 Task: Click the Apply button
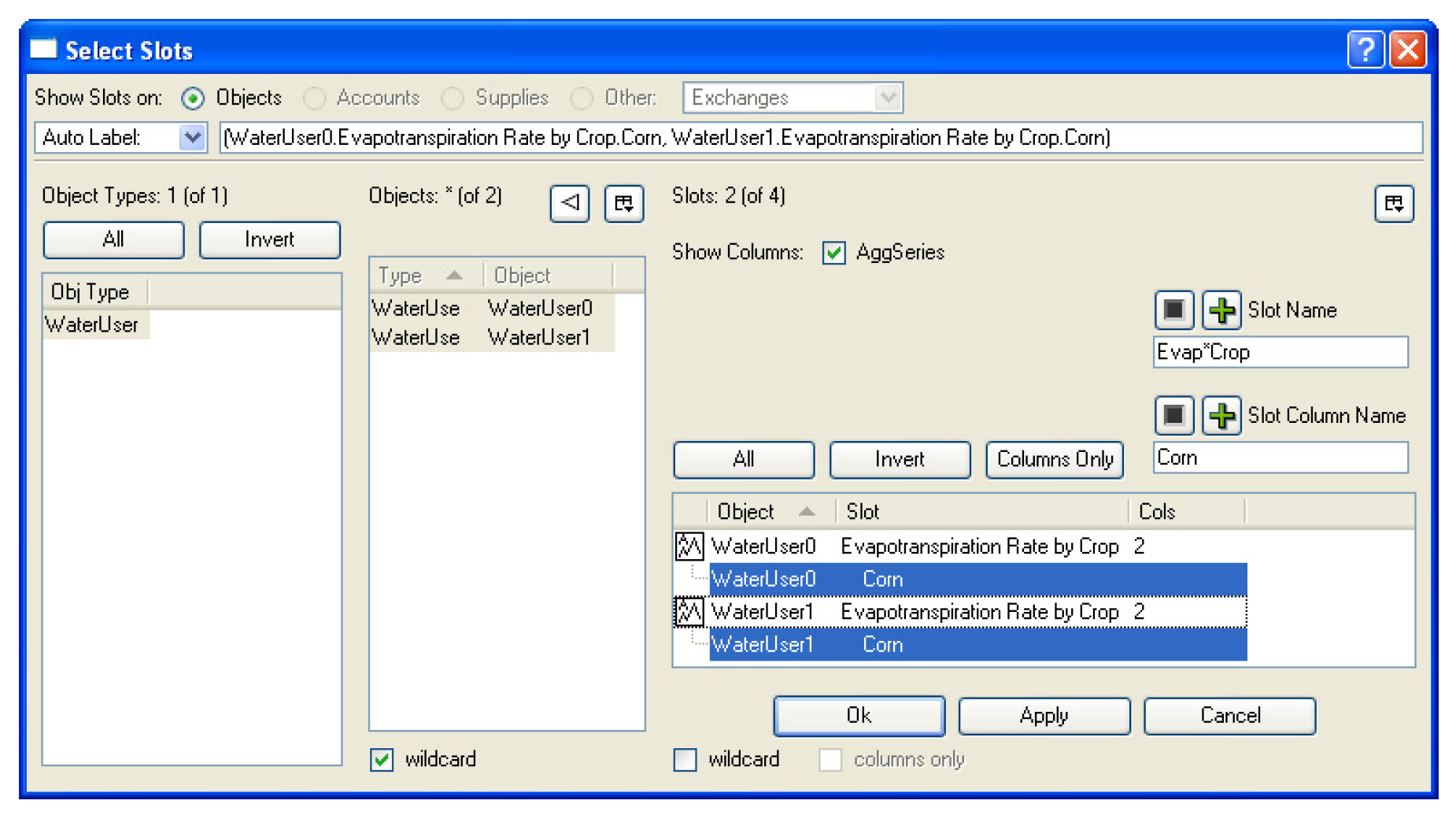[1044, 716]
